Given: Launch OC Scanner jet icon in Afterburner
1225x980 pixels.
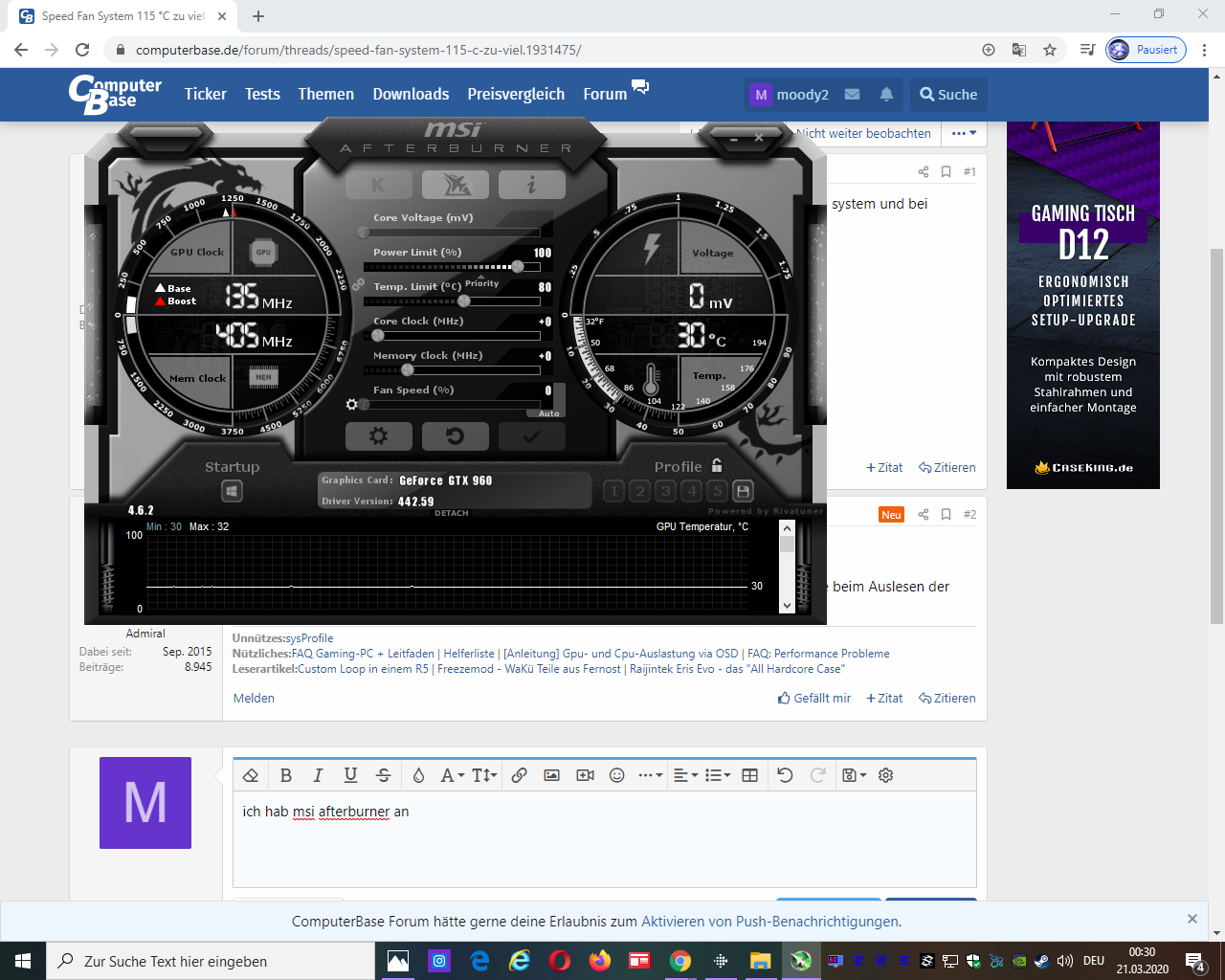Looking at the screenshot, I should pos(456,185).
